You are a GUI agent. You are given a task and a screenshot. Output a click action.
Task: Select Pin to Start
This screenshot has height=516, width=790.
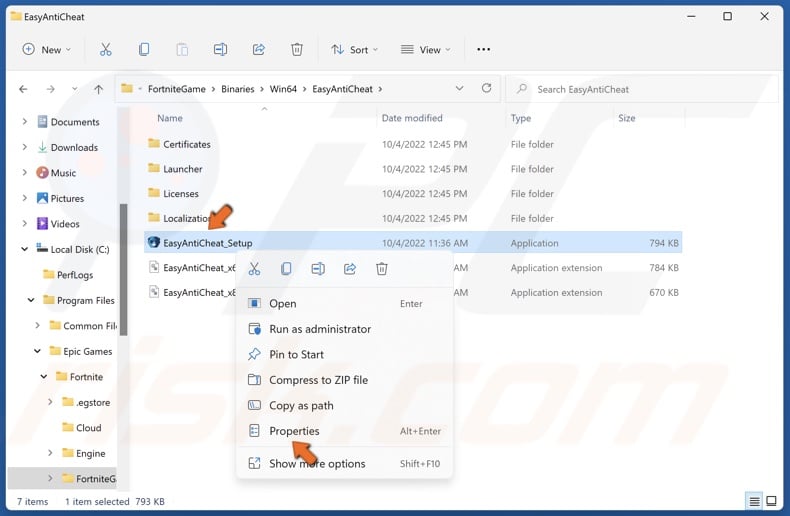point(344,354)
